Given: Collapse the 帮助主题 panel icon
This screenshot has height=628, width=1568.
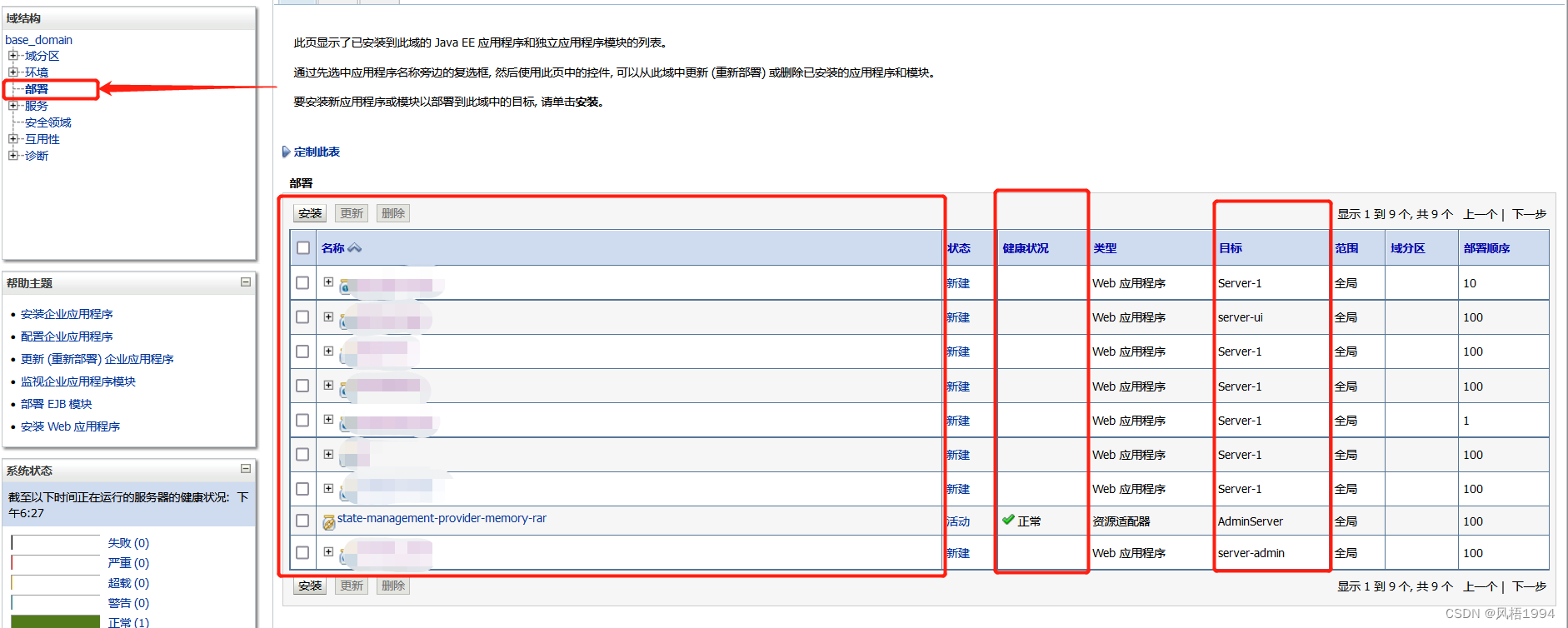Looking at the screenshot, I should 246,282.
